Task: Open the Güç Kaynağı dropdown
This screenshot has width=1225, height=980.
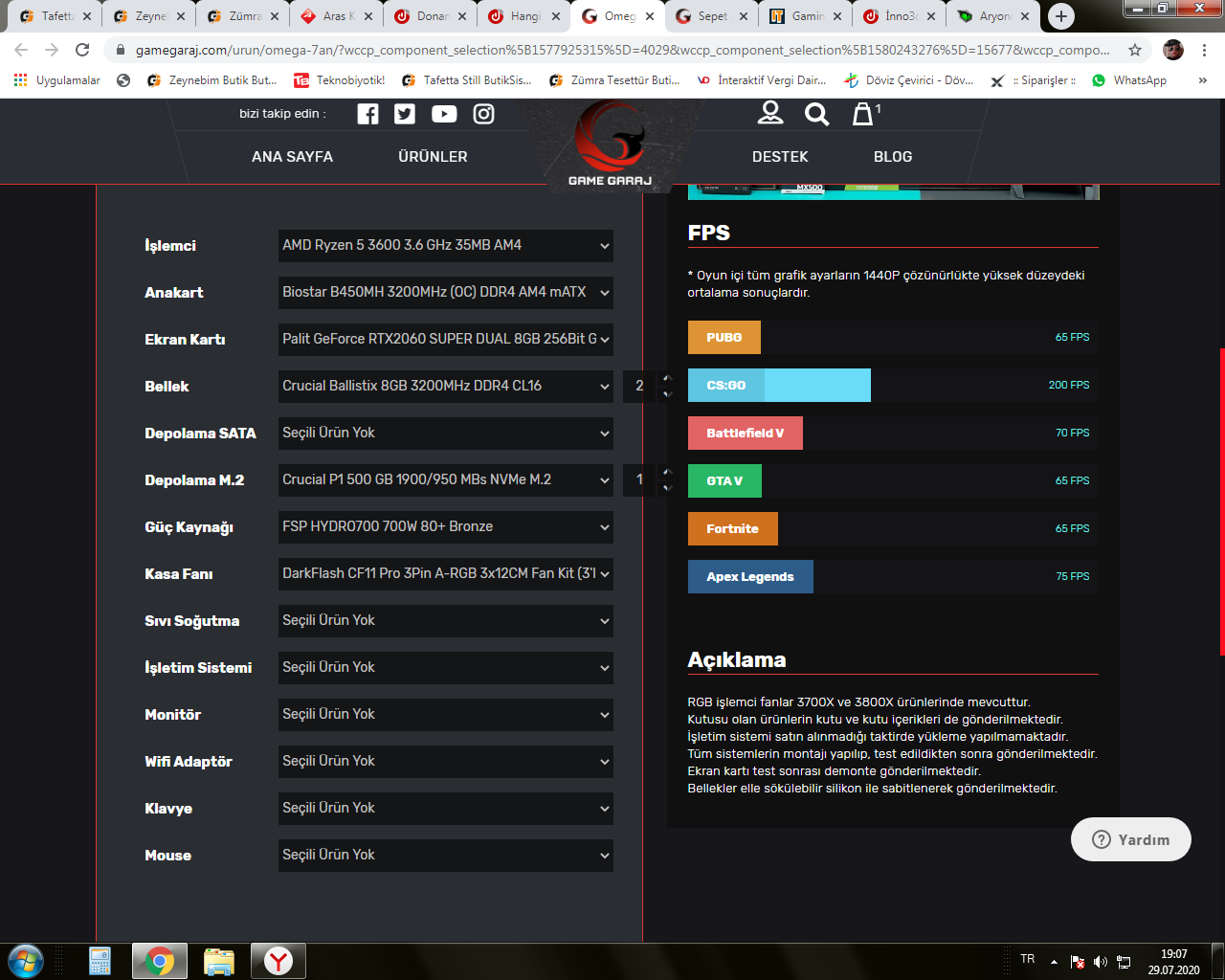Action: pyautogui.click(x=446, y=526)
